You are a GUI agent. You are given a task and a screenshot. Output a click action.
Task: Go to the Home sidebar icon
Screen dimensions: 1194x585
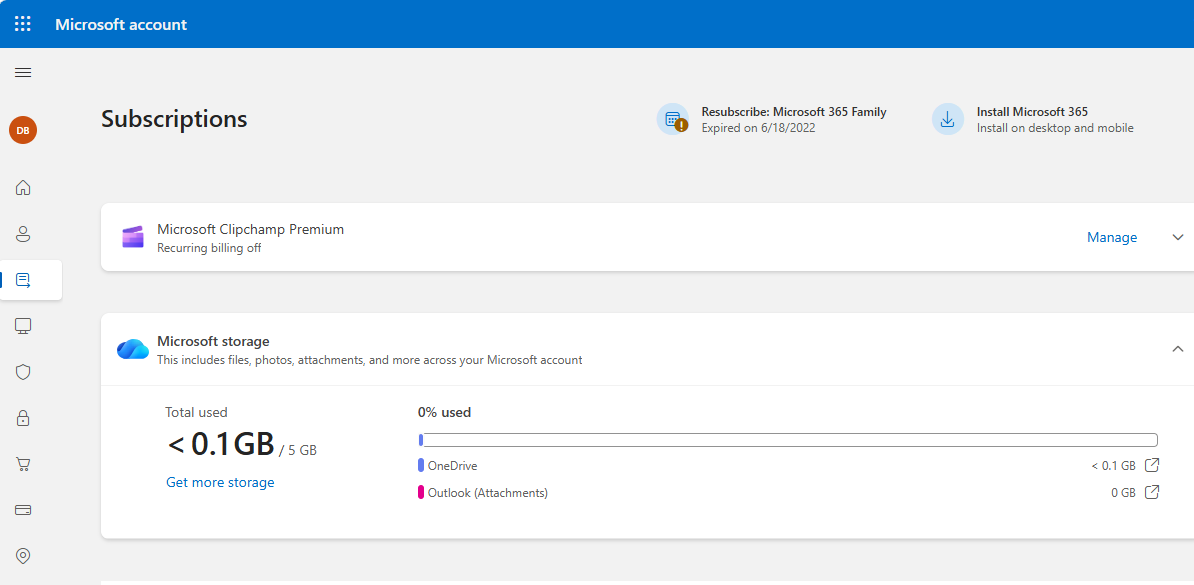click(x=23, y=187)
